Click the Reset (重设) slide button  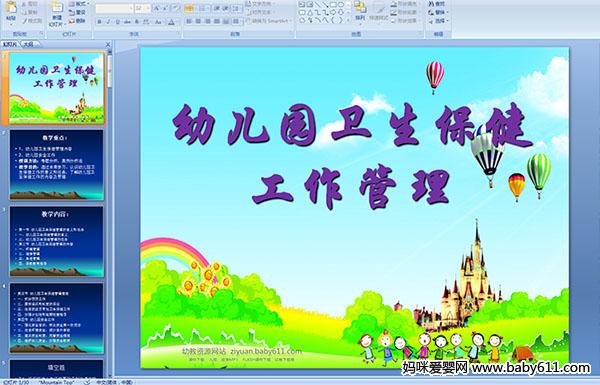[x=77, y=13]
